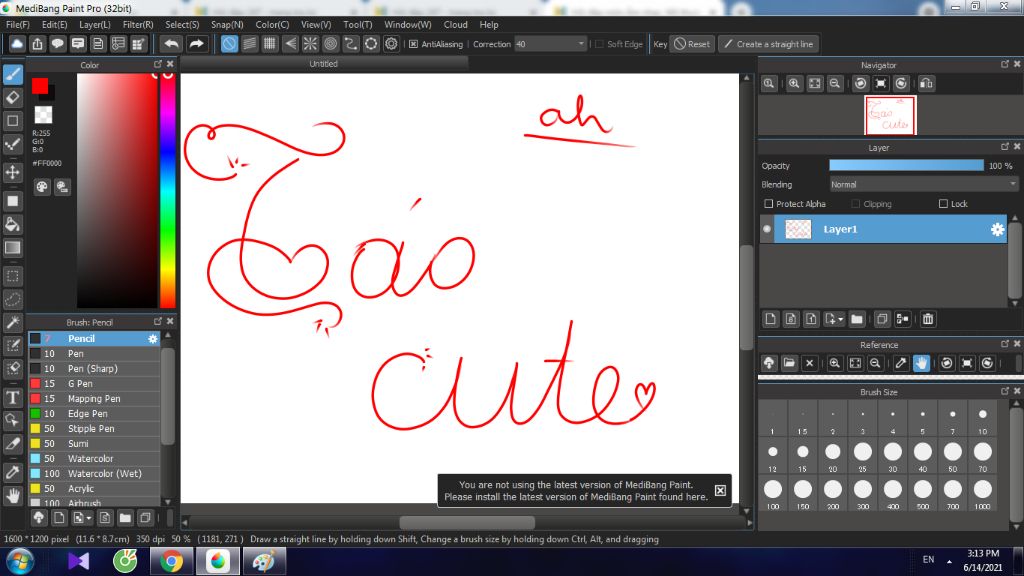
Task: Open the File menu
Action: 18,24
